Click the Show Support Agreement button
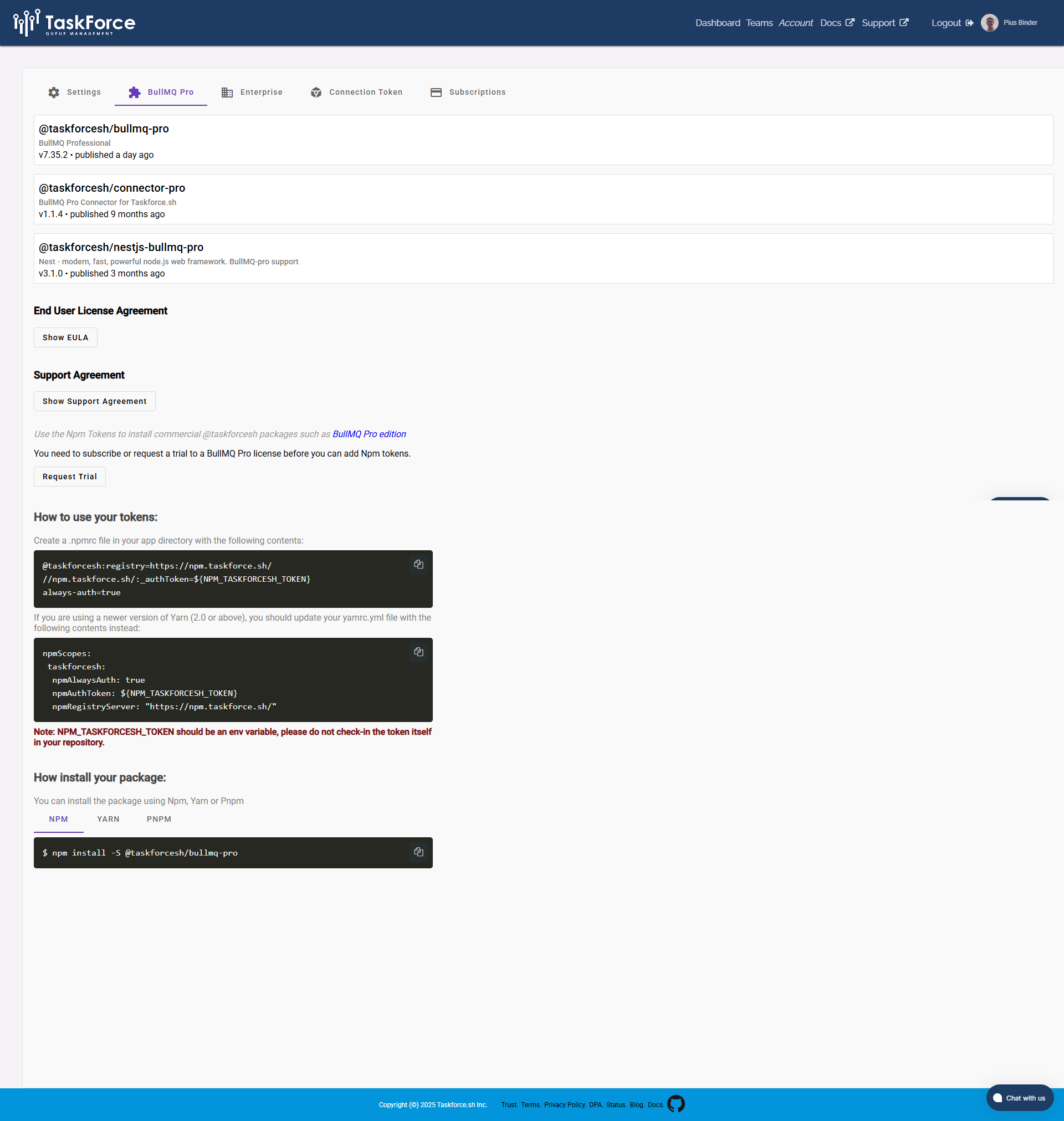 [95, 401]
